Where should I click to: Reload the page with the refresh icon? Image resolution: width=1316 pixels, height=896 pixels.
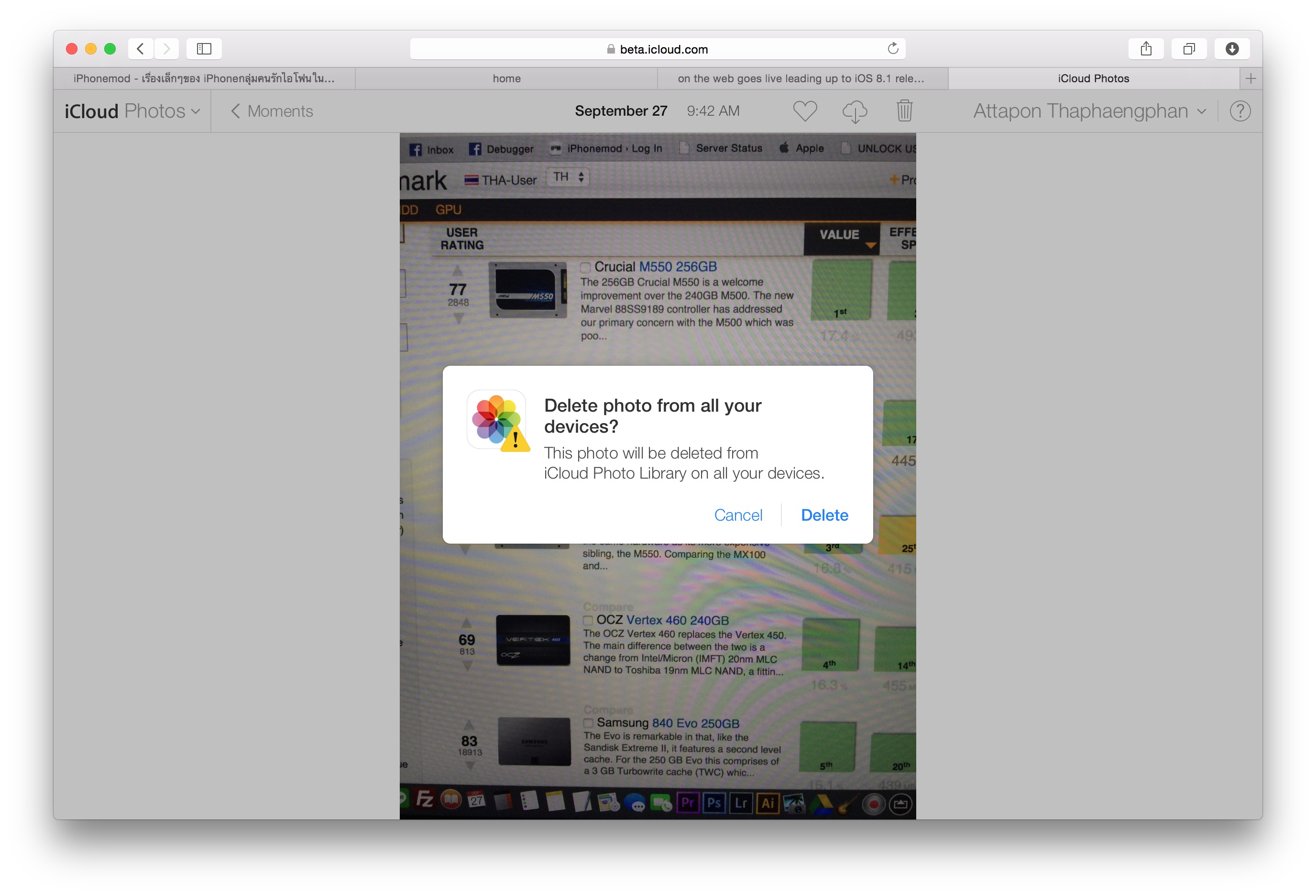(x=892, y=49)
